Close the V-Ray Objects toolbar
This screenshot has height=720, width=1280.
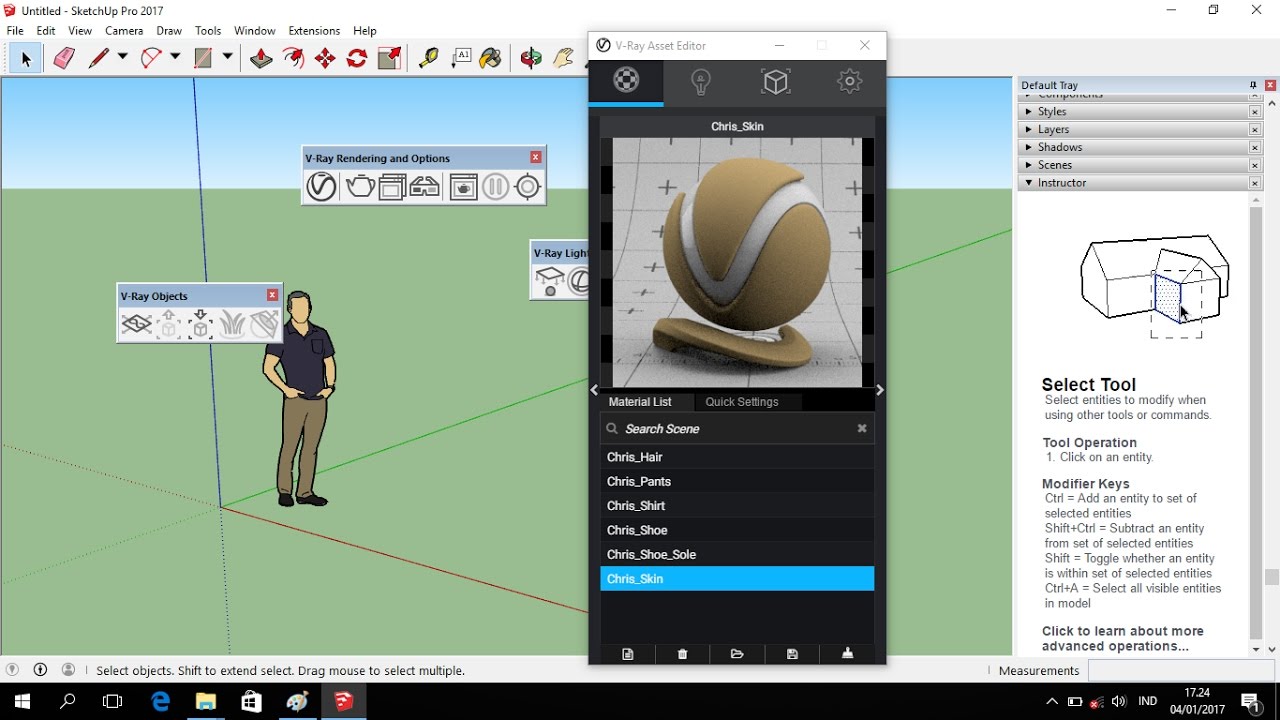point(272,295)
